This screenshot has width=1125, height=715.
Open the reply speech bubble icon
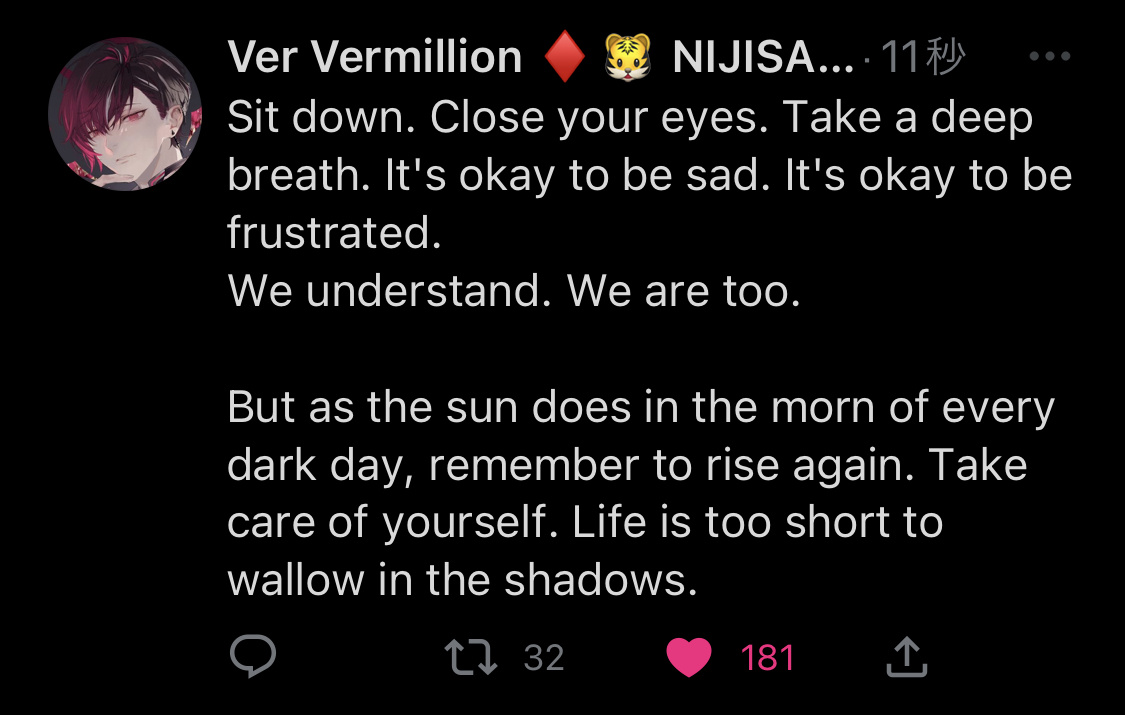click(253, 655)
